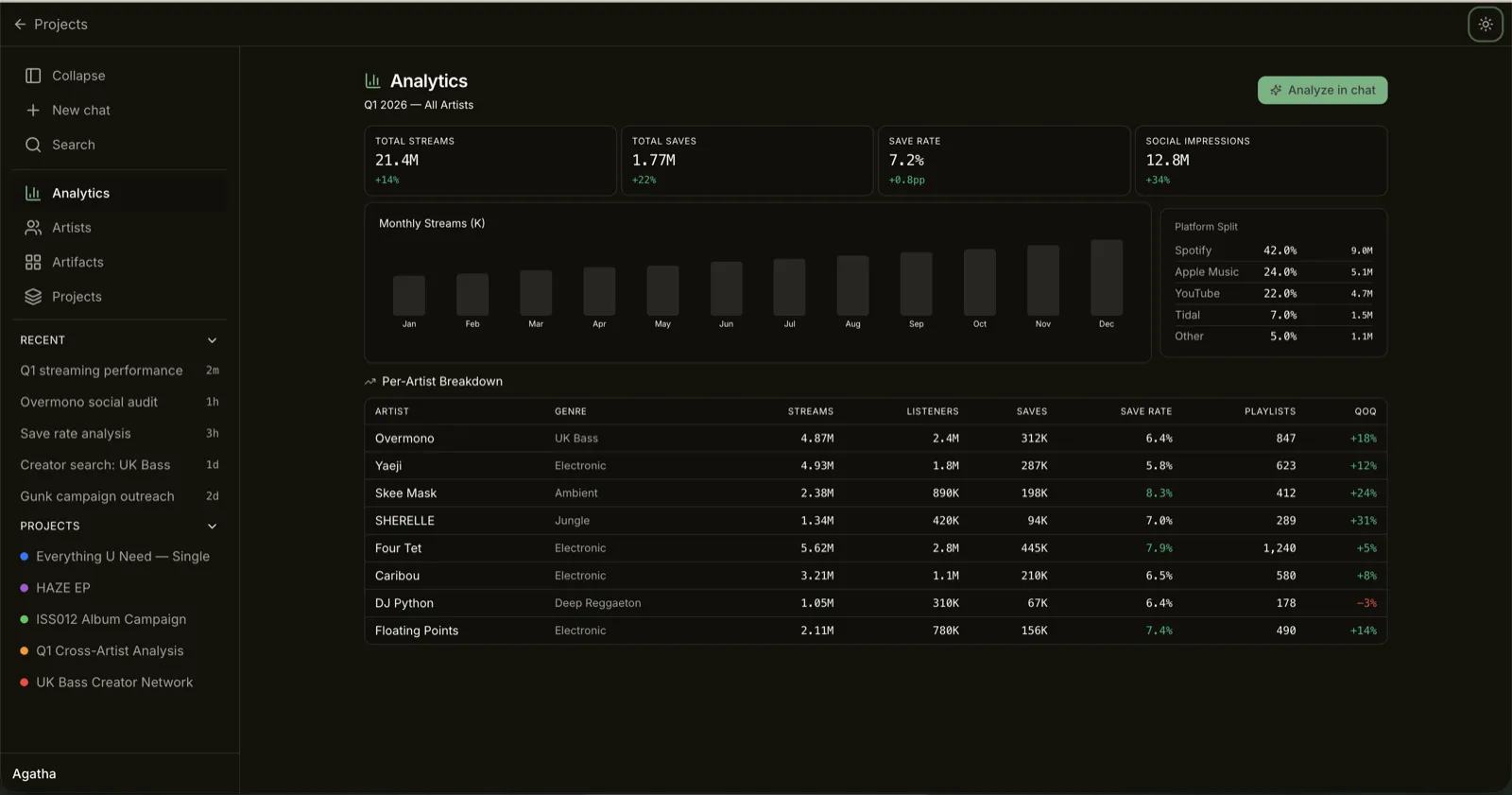Click the Save Rate 7.2% card

(1005, 161)
